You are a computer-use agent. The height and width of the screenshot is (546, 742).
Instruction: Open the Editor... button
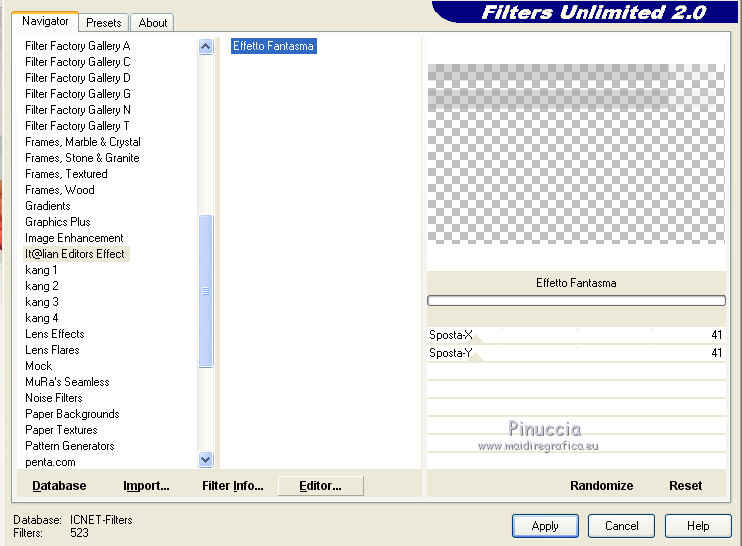(320, 486)
